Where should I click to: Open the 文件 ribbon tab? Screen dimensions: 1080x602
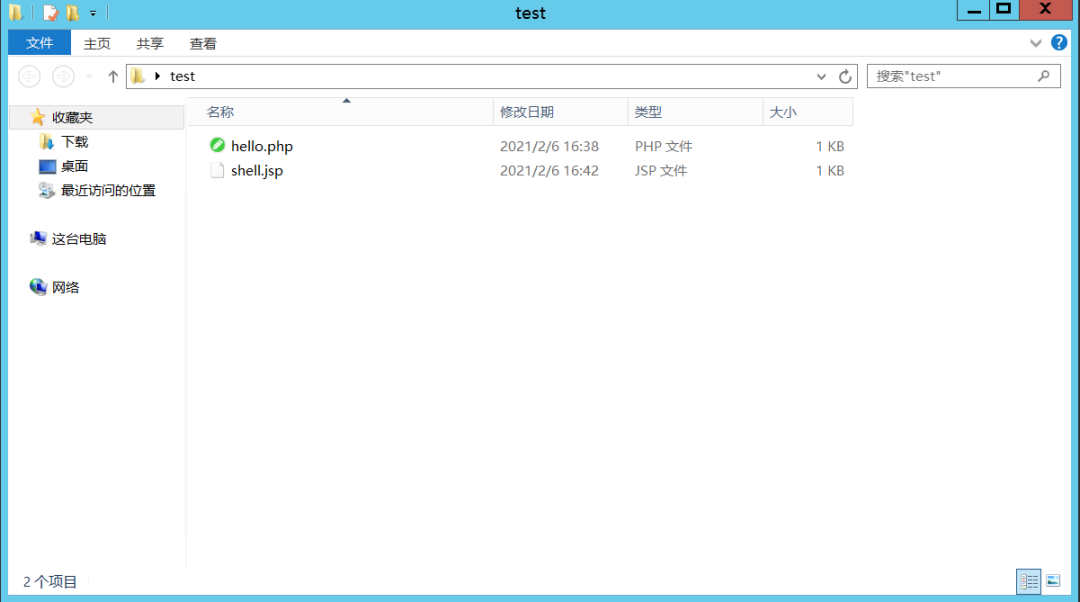(x=39, y=43)
